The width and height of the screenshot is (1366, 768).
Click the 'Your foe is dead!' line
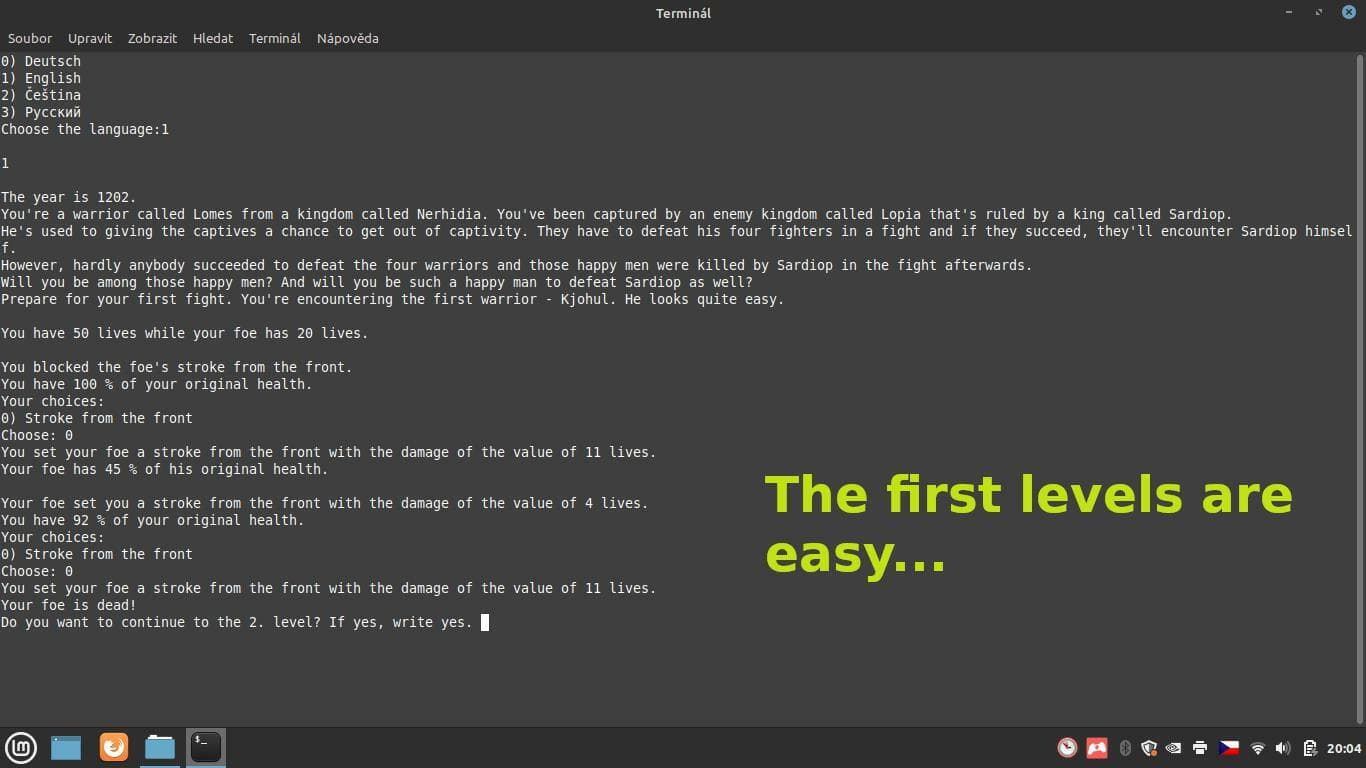point(69,605)
